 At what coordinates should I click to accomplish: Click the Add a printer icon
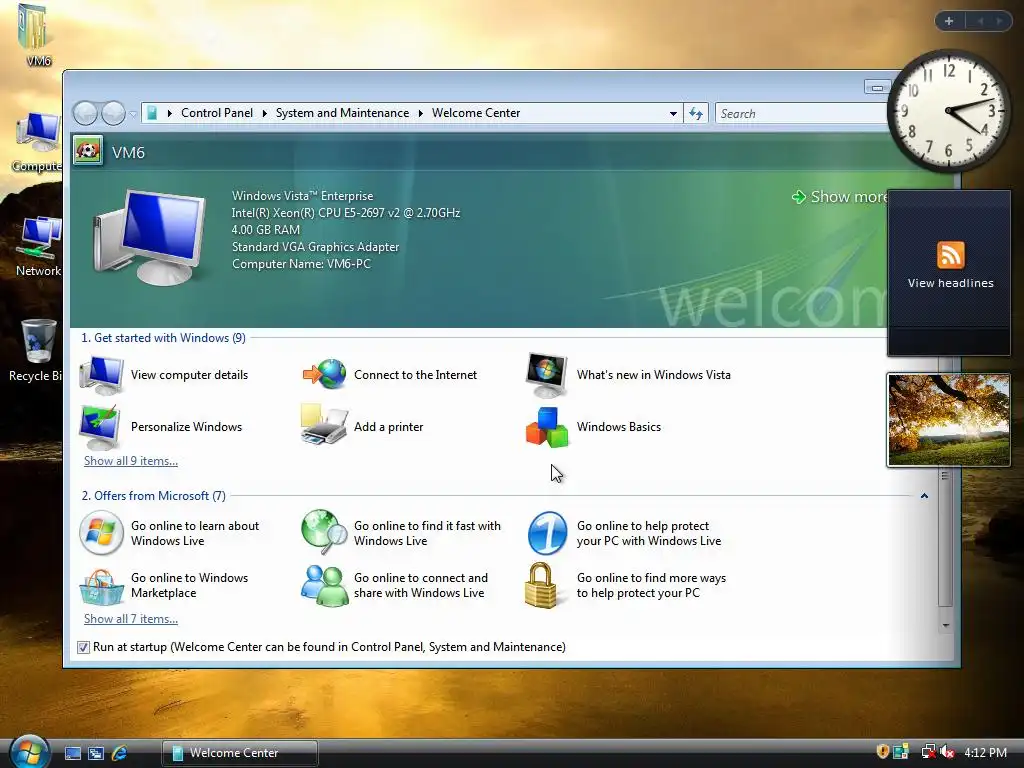[324, 425]
